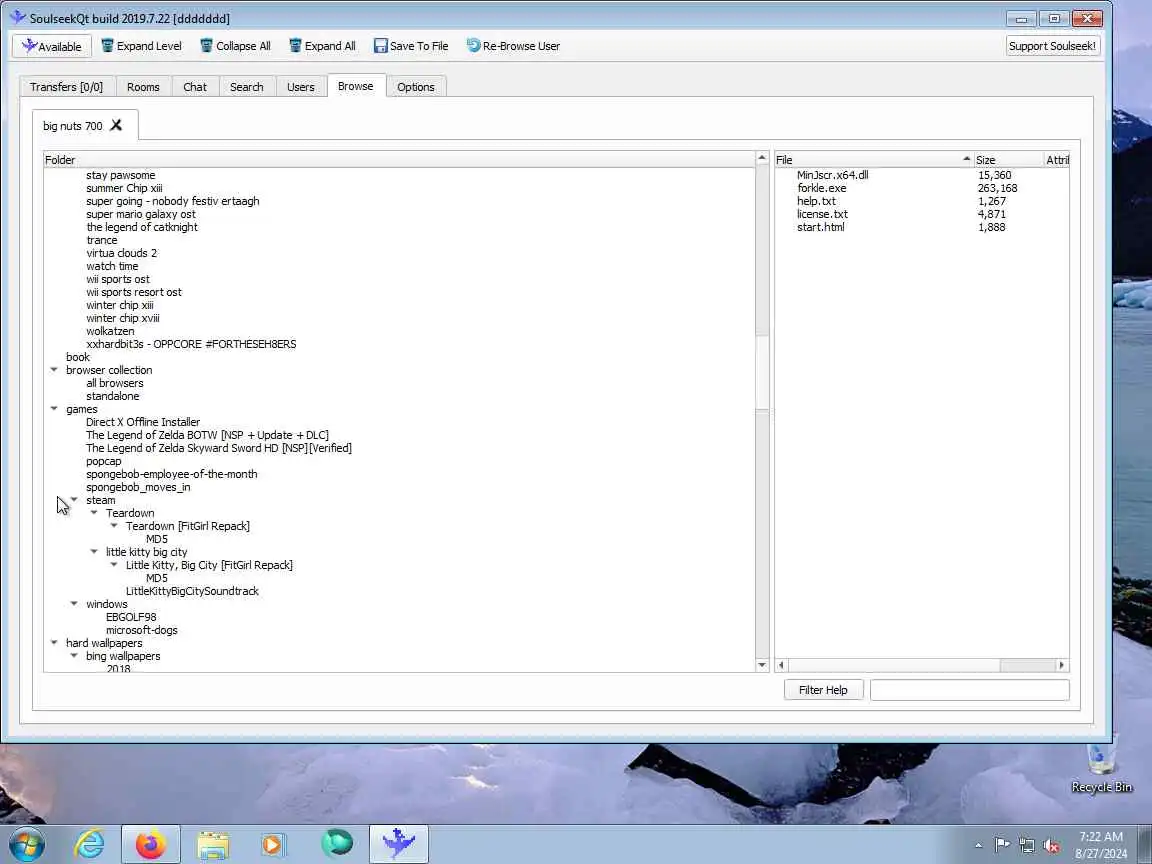
Task: Click Save To File toolbar button
Action: [411, 46]
